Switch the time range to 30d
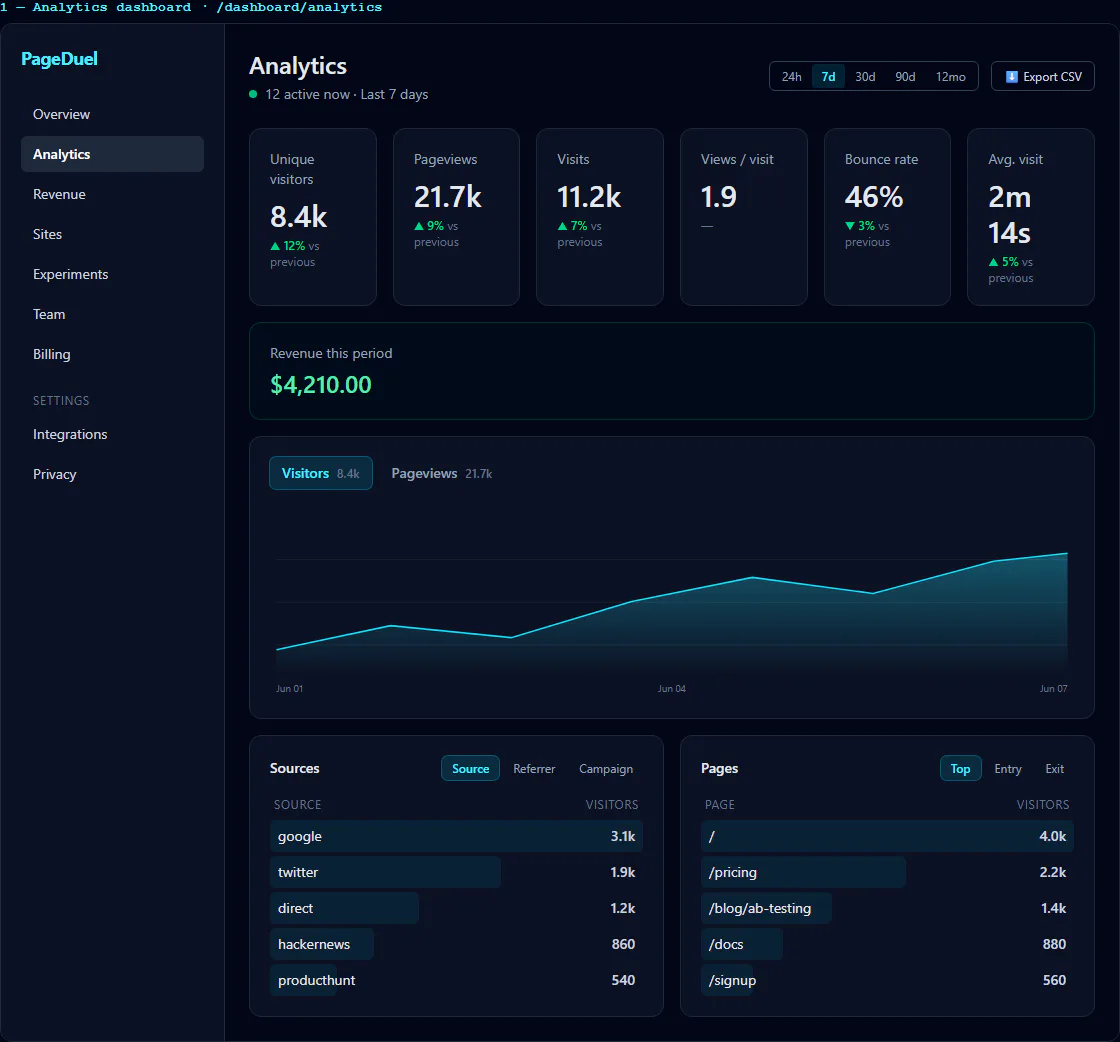1120x1042 pixels. click(x=865, y=76)
